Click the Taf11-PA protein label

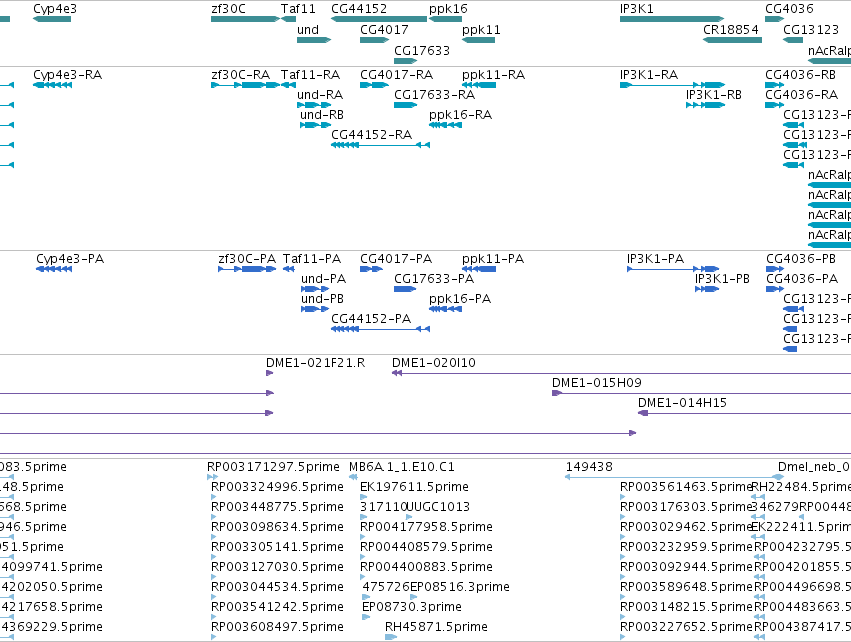coord(312,258)
